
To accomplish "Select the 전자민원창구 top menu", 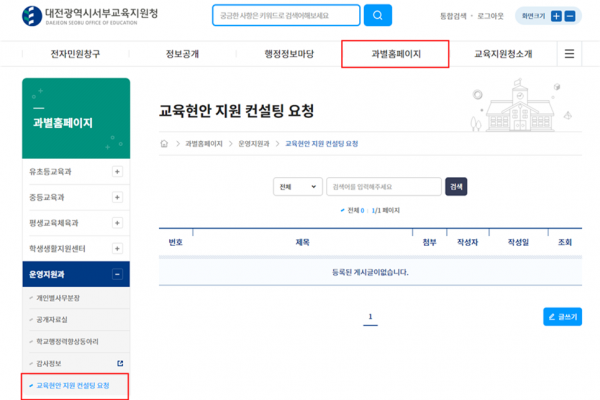I will click(75, 54).
